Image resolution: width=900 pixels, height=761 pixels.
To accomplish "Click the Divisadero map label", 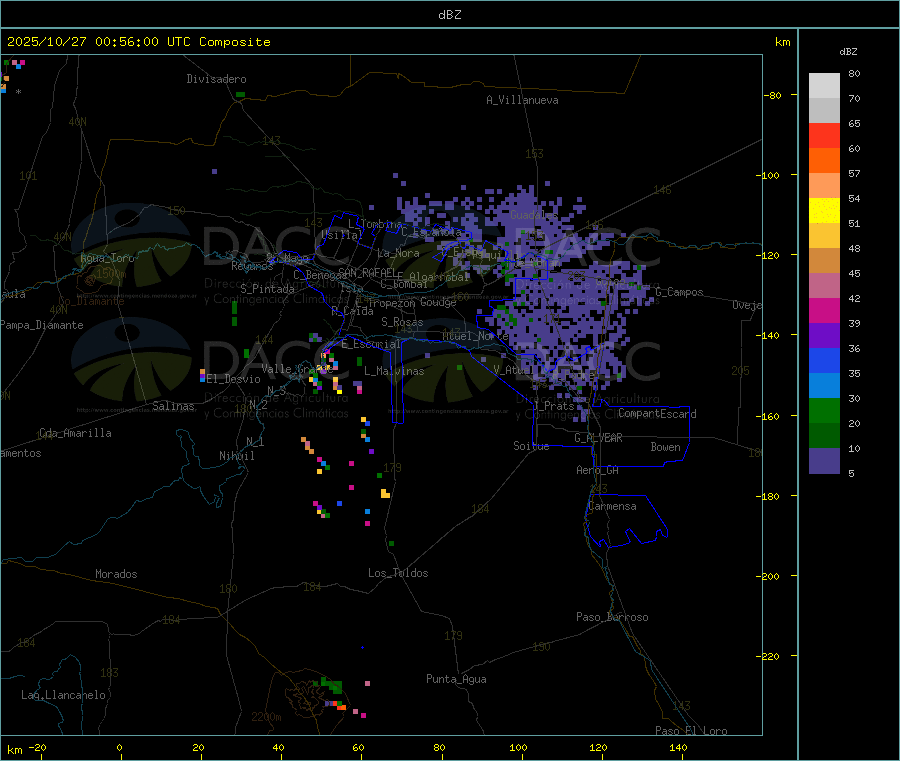I will (216, 79).
